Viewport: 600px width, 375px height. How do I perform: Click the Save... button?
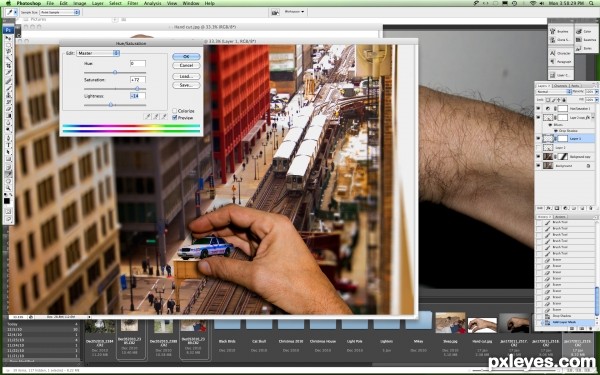pyautogui.click(x=186, y=85)
